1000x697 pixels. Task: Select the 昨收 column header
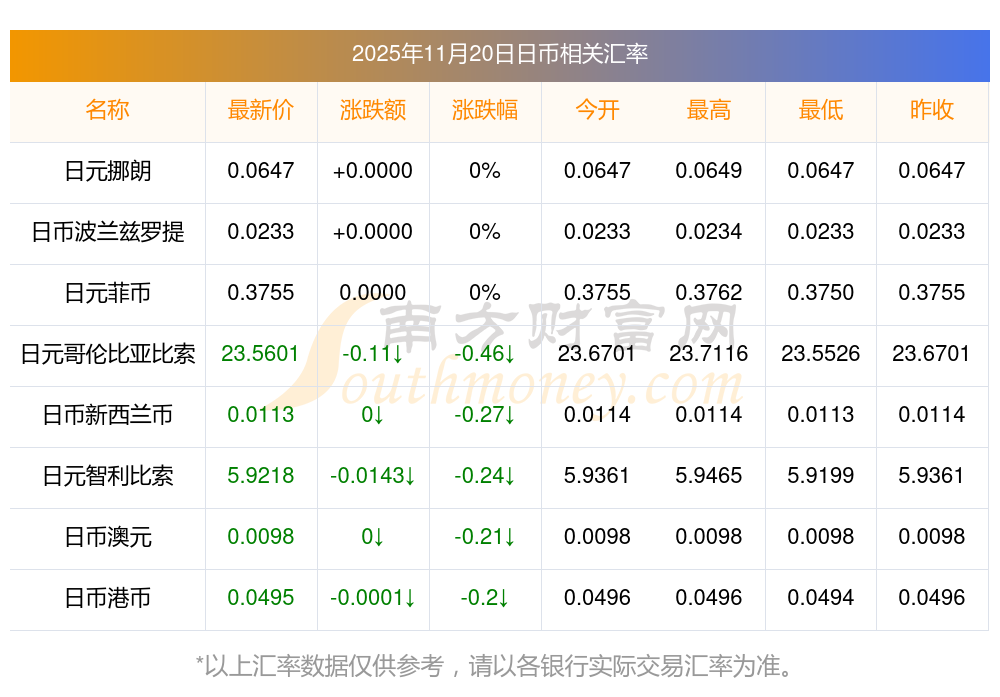tap(932, 110)
